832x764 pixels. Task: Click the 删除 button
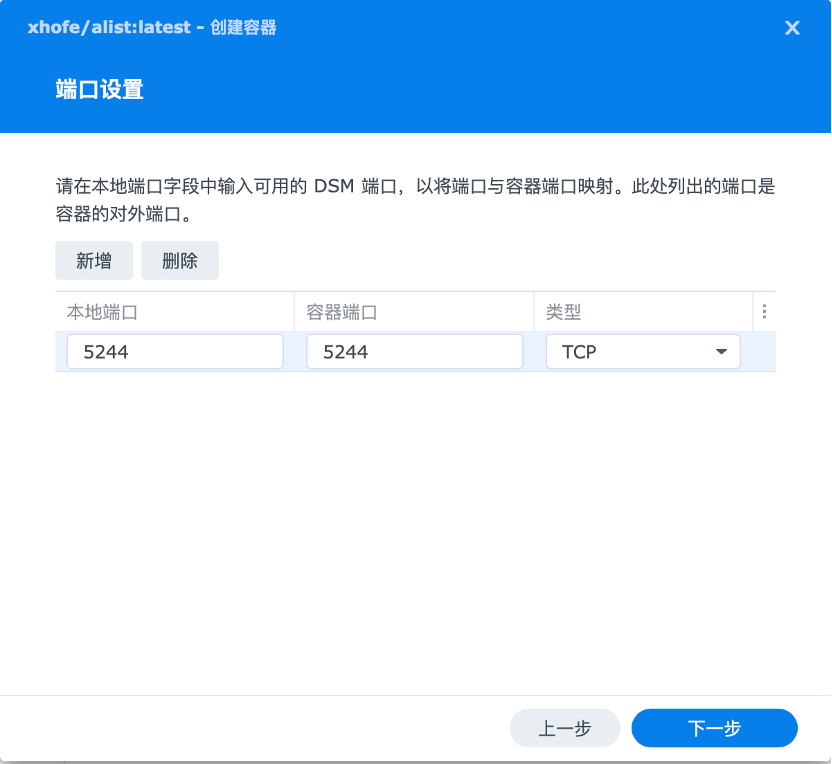pyautogui.click(x=180, y=261)
